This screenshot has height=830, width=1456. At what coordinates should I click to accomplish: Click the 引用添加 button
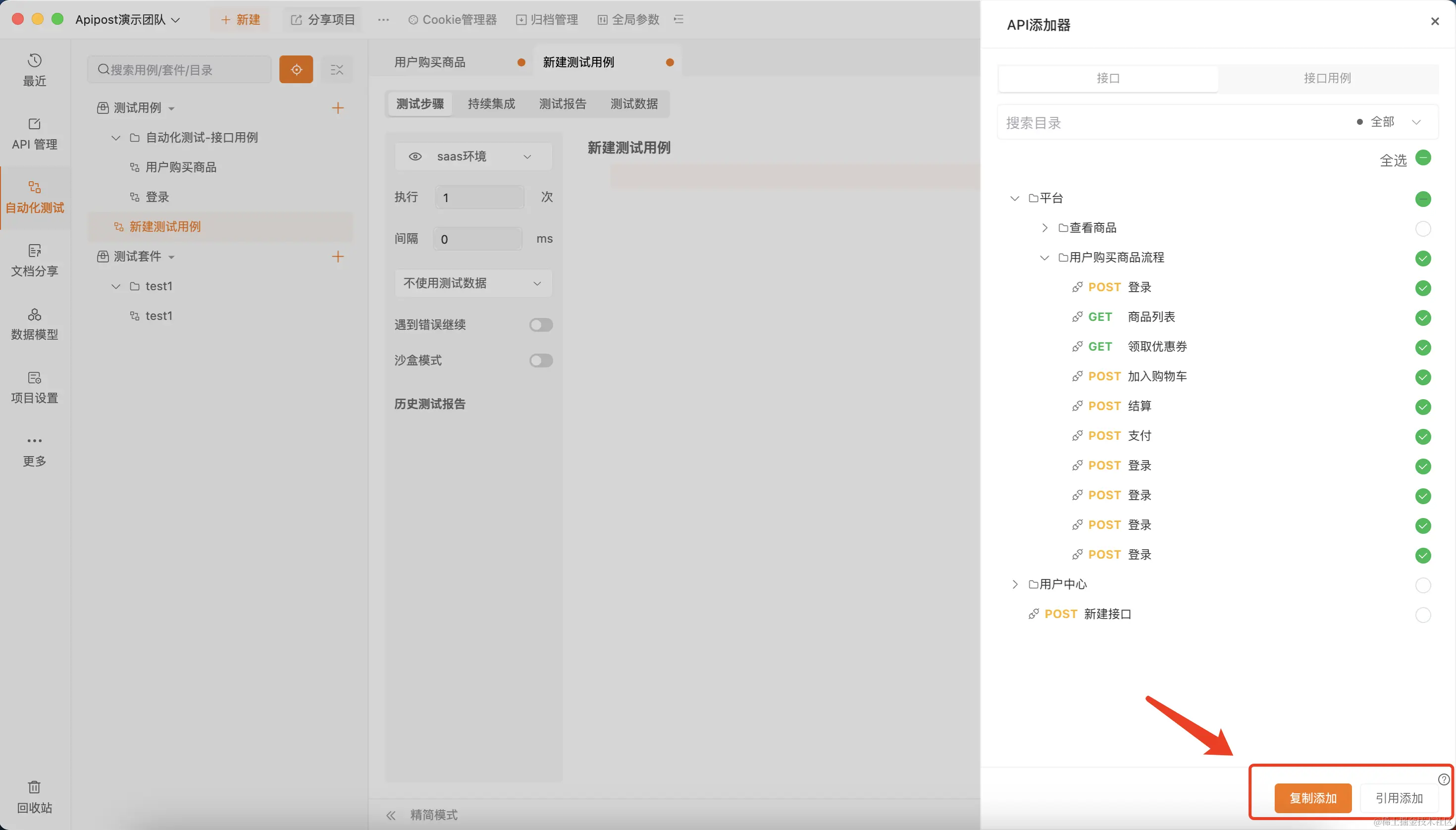(1399, 798)
